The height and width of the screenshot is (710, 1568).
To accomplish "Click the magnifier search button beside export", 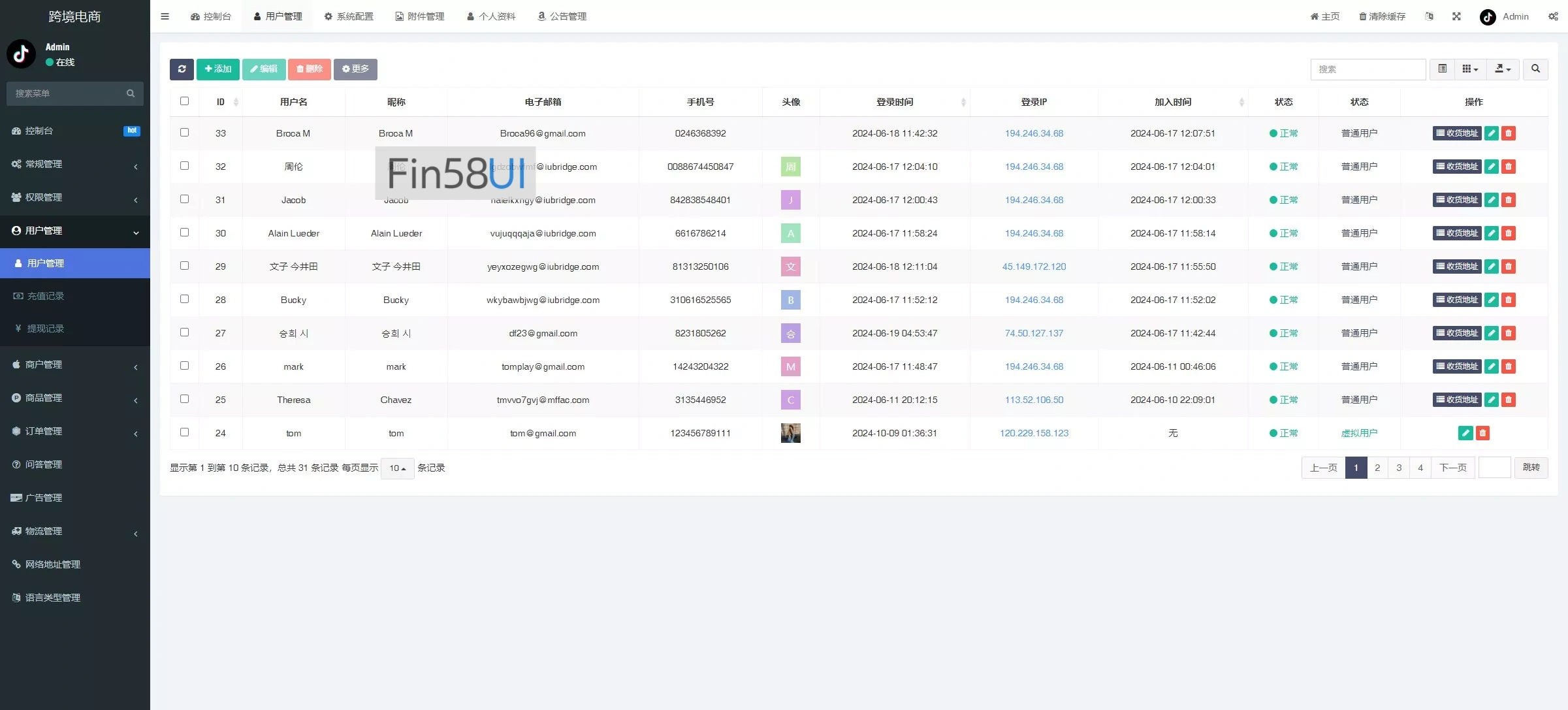I will [x=1535, y=69].
